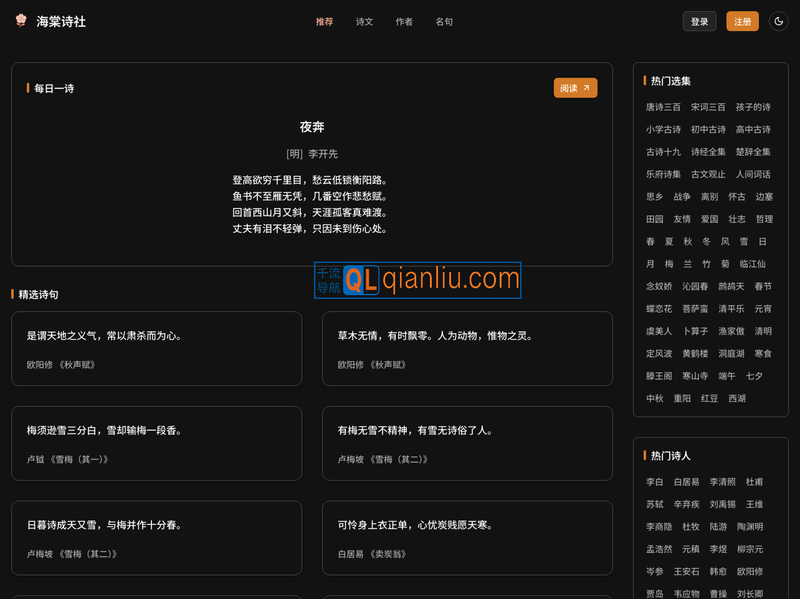Open 卢钺's 《雪梅（其一）》 link
Screen dimensions: 800x599
pos(80,459)
